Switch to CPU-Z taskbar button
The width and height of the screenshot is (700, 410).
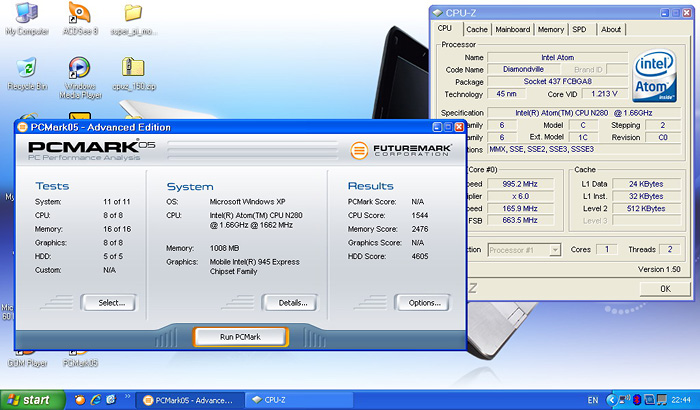click(299, 400)
